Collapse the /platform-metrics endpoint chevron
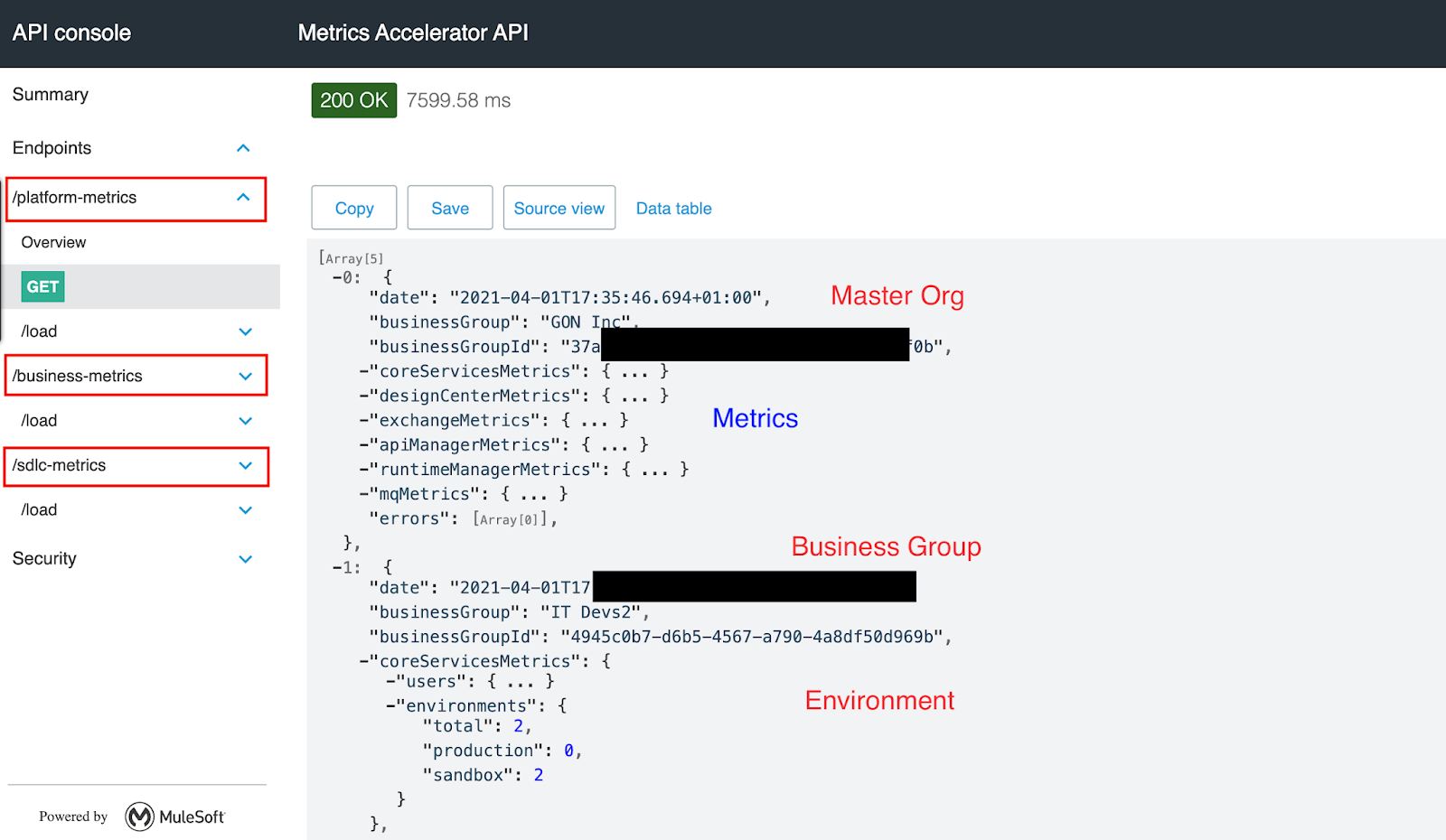The width and height of the screenshot is (1446, 840). (243, 197)
